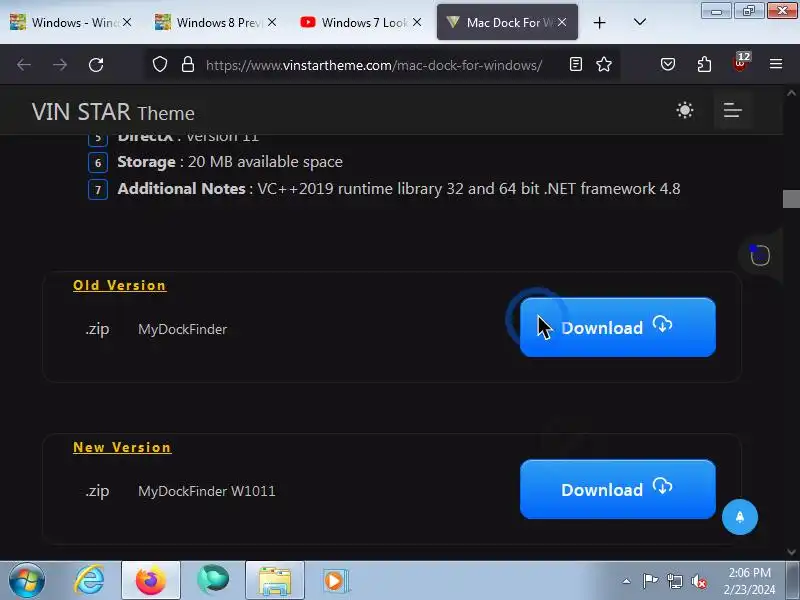Screen dimensions: 800x600
Task: Open tracking protection shield icon
Action: [160, 64]
